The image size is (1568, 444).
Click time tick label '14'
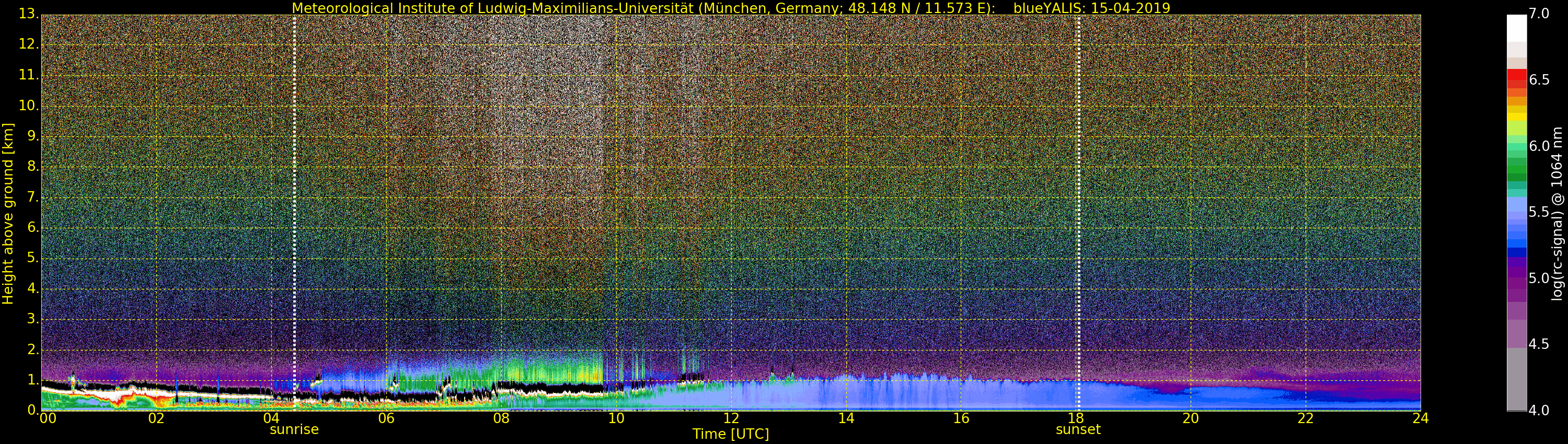[846, 418]
